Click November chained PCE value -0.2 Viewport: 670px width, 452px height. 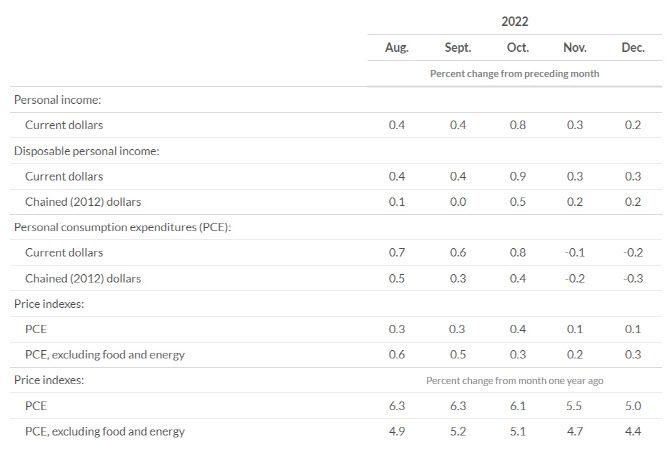(574, 278)
